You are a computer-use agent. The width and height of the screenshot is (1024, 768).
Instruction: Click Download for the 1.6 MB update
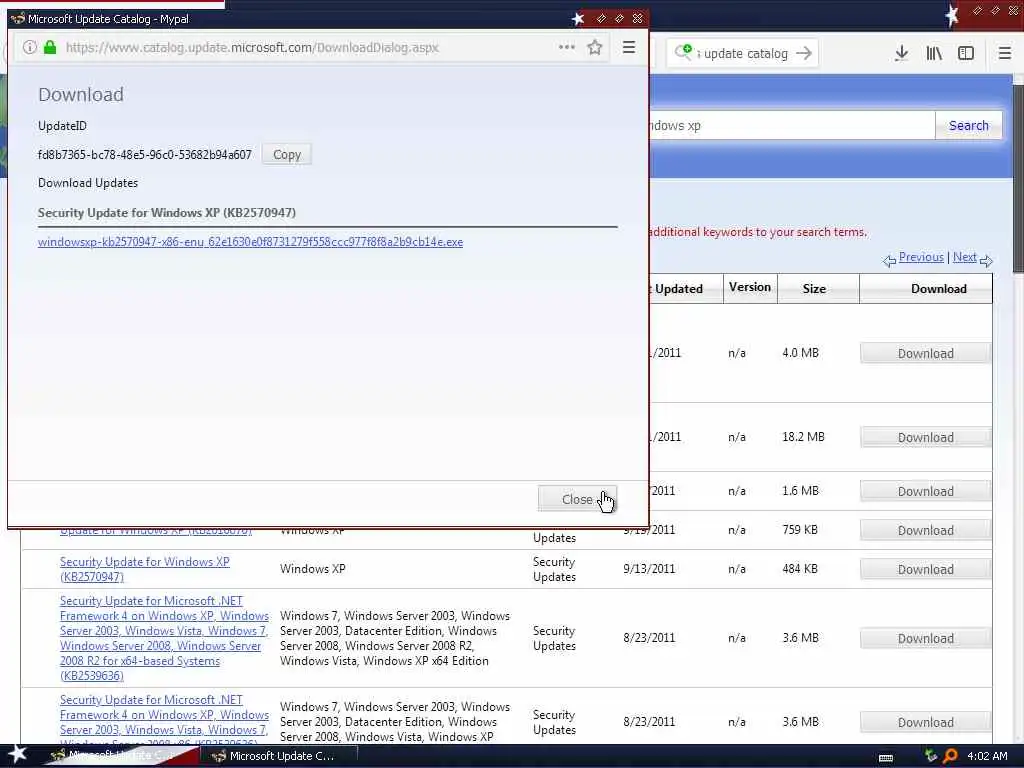pos(925,491)
